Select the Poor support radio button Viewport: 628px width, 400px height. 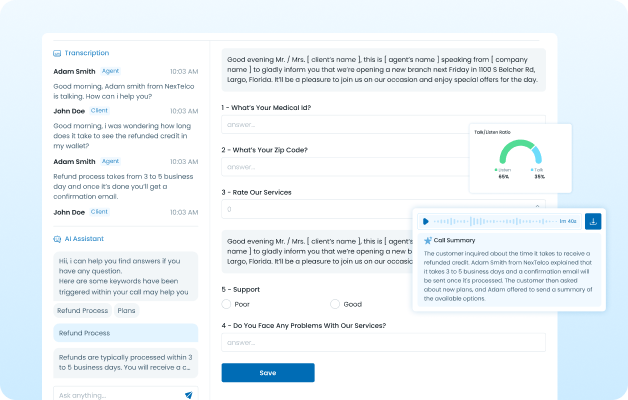227,304
